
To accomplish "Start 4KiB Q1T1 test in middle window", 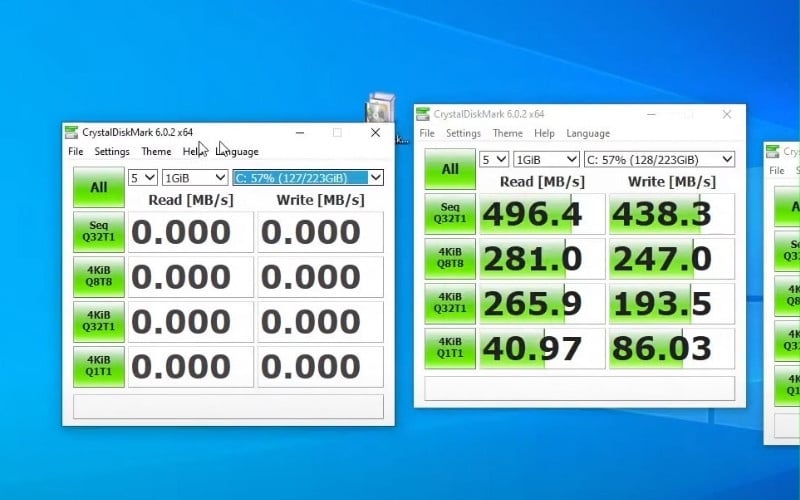I will 450,348.
